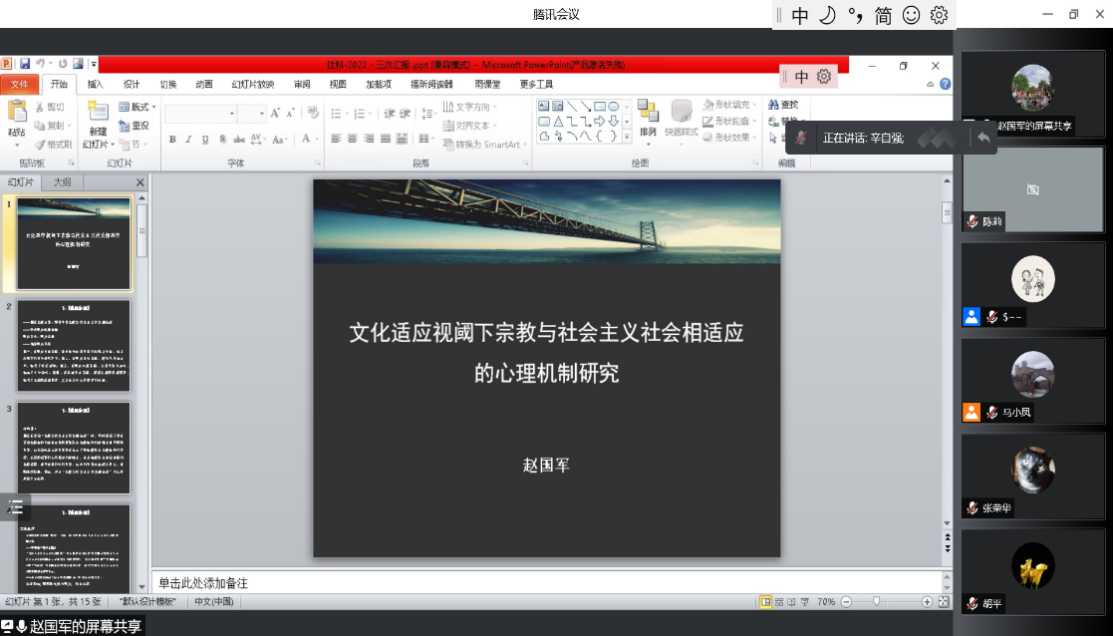This screenshot has width=1113, height=636.
Task: Open the Layout (版式) dropdown
Action: point(138,107)
